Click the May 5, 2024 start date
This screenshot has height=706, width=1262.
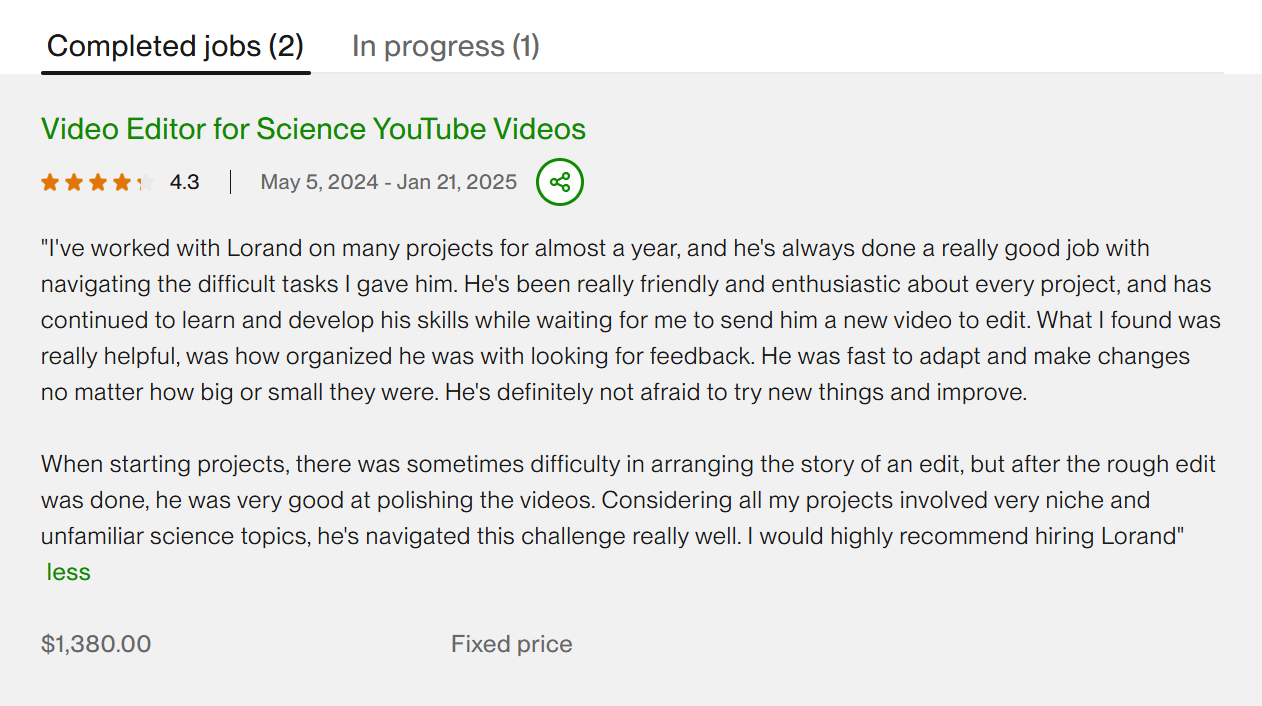point(319,182)
